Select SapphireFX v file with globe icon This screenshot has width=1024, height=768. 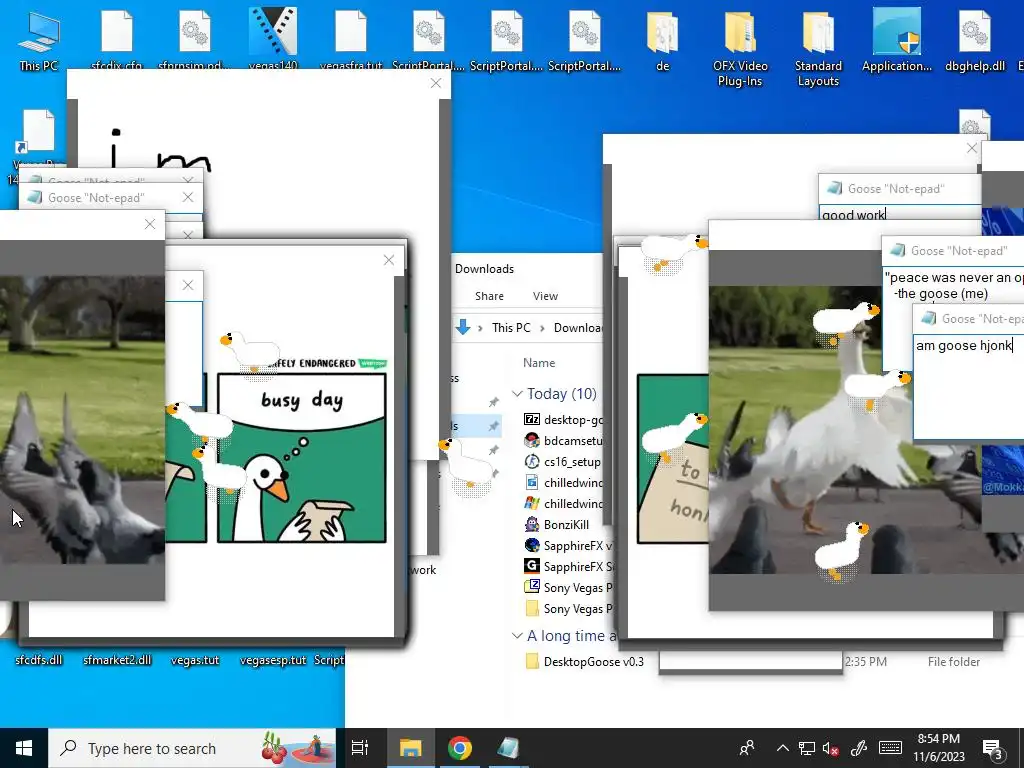(567, 545)
